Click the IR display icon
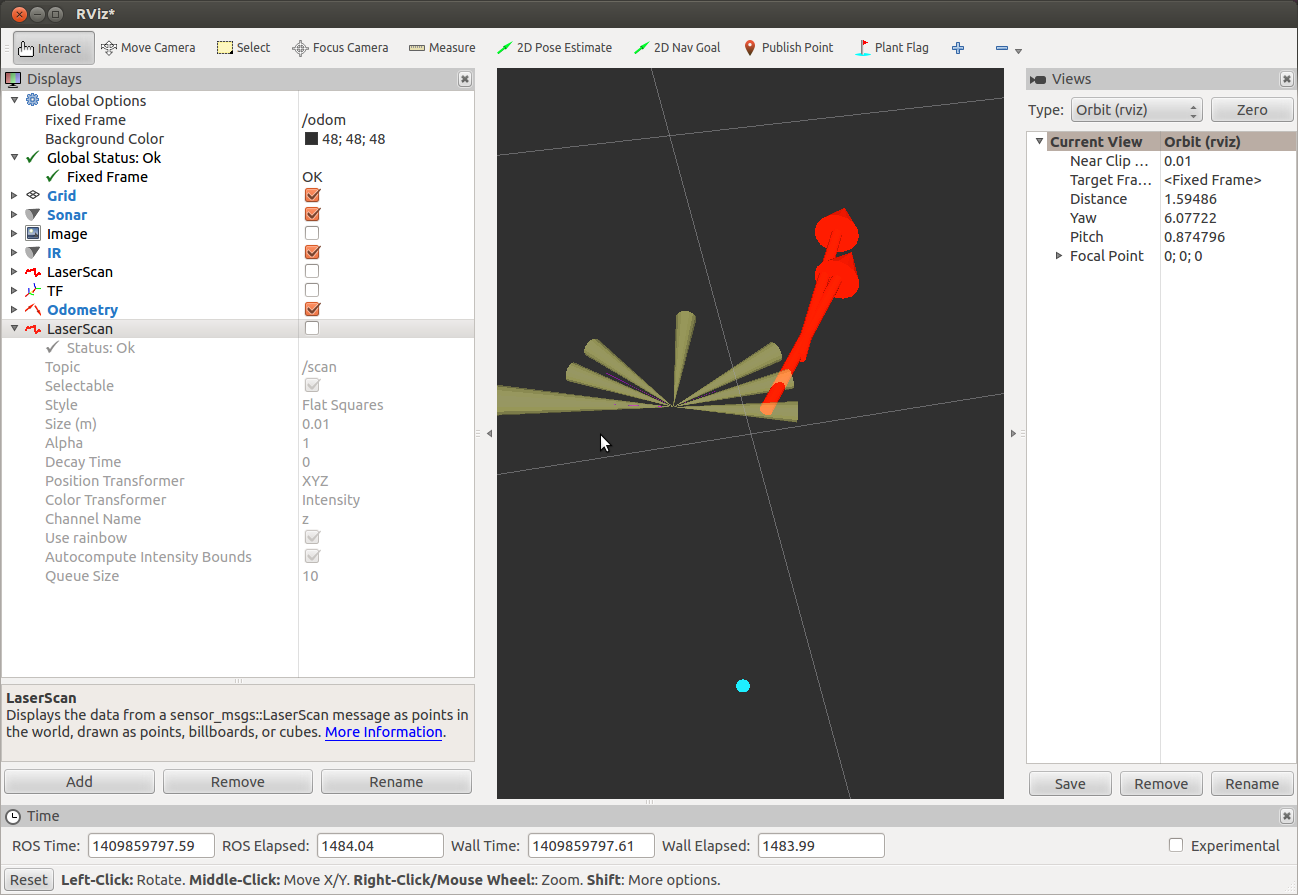 click(32, 252)
